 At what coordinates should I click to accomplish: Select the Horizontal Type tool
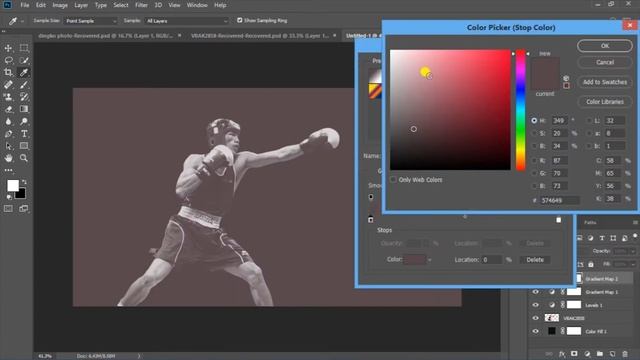[x=24, y=134]
